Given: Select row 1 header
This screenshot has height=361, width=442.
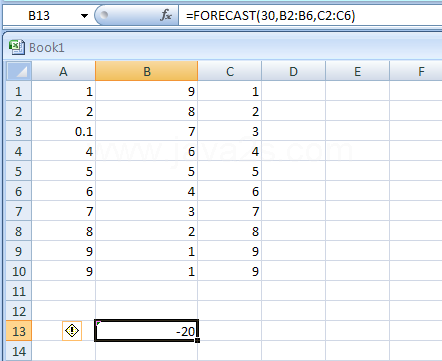Looking at the screenshot, I should tap(19, 91).
